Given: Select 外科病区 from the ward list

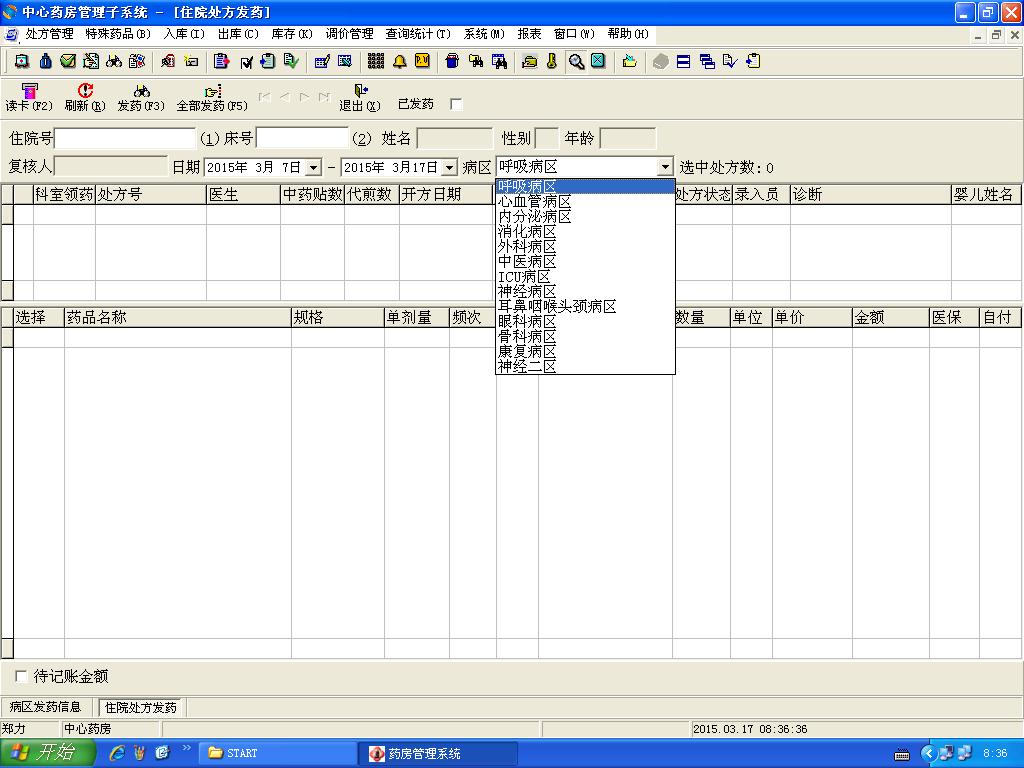Looking at the screenshot, I should 585,247.
